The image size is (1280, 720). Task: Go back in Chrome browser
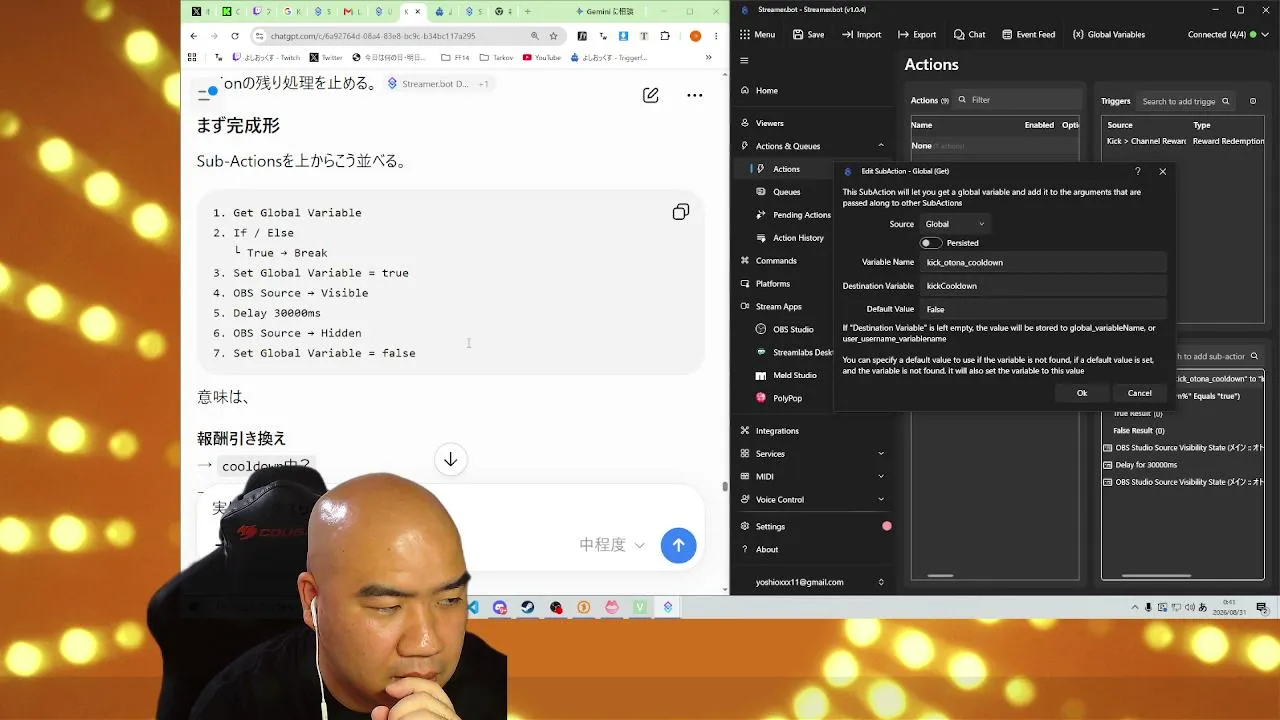[194, 36]
